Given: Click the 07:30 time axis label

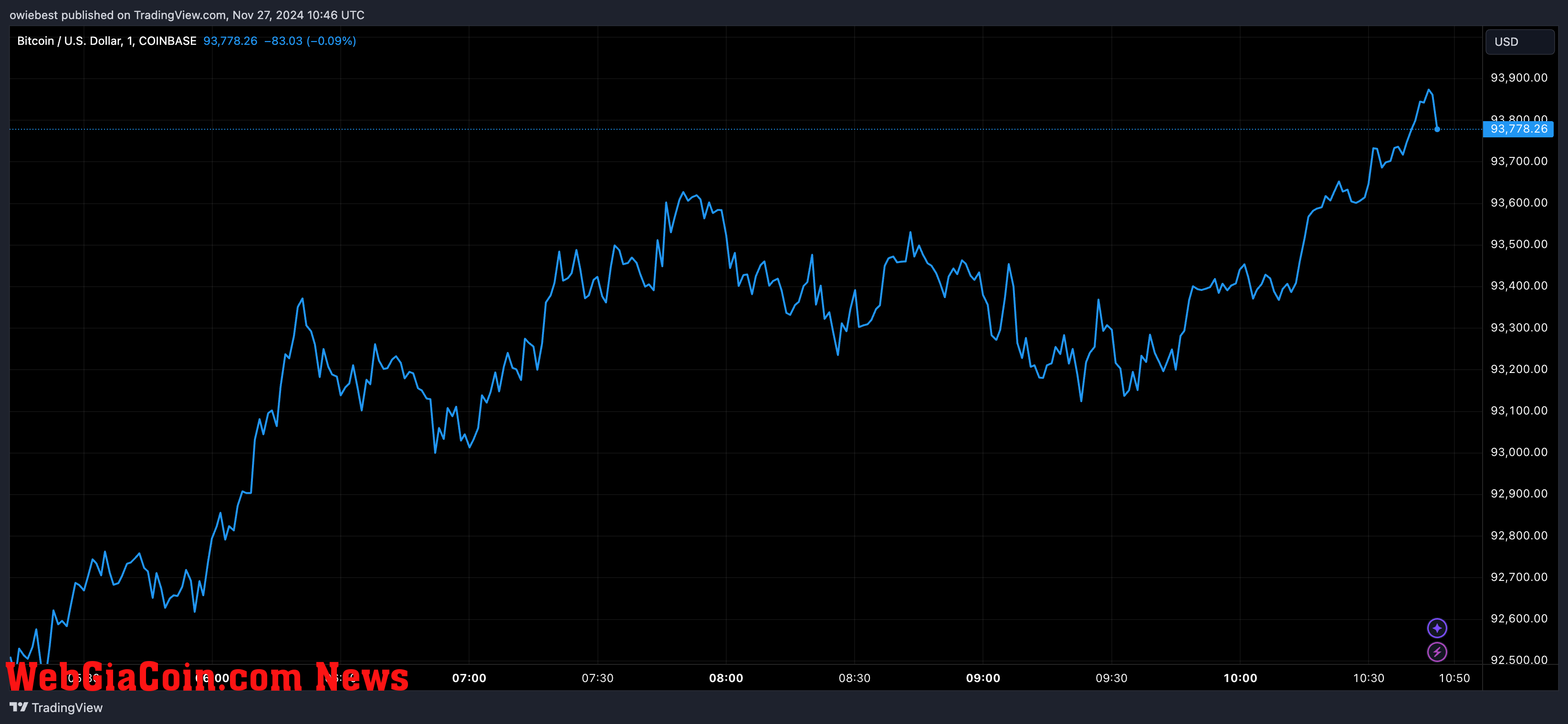Looking at the screenshot, I should [597, 678].
